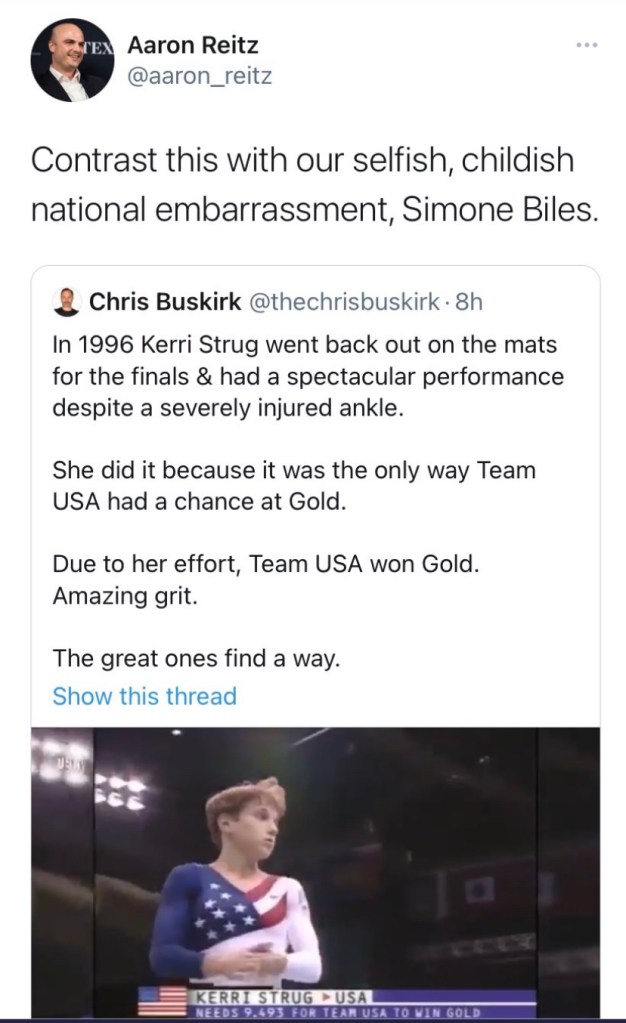Visit the @thechrisbuskirk handle
The height and width of the screenshot is (1023, 626).
340,301
